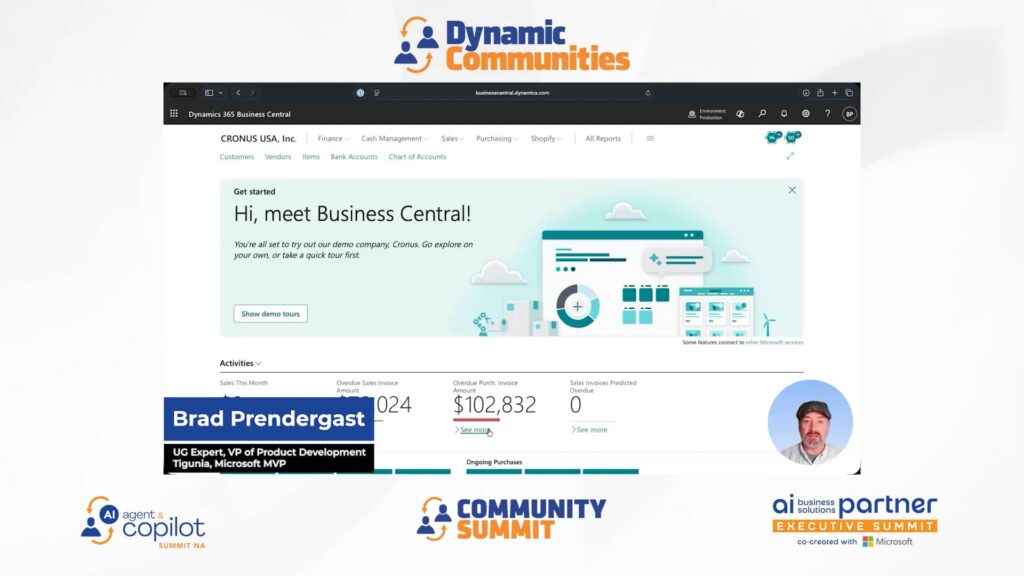Screen dimensions: 1024x576
Task: Expand the Finance menu
Action: click(x=333, y=138)
